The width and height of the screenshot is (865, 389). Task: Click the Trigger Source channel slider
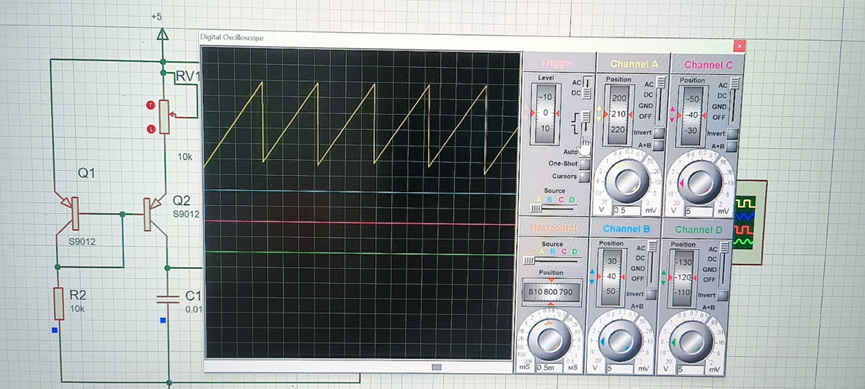point(552,208)
